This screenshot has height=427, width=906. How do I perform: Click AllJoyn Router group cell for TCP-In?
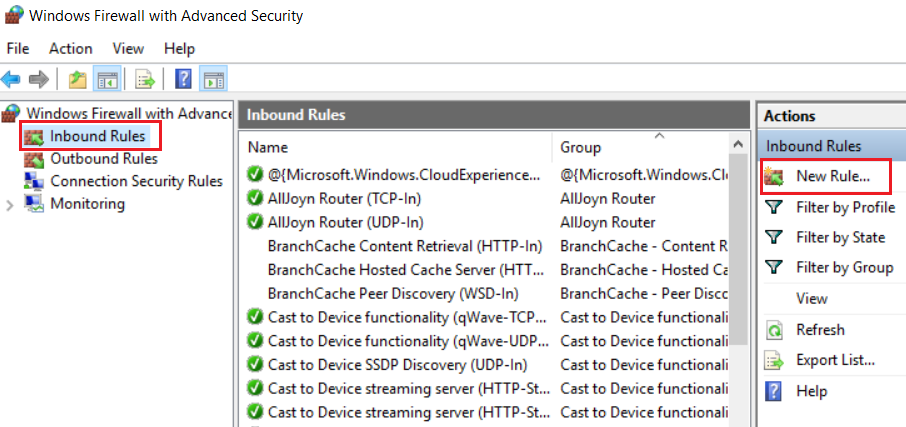pos(608,199)
